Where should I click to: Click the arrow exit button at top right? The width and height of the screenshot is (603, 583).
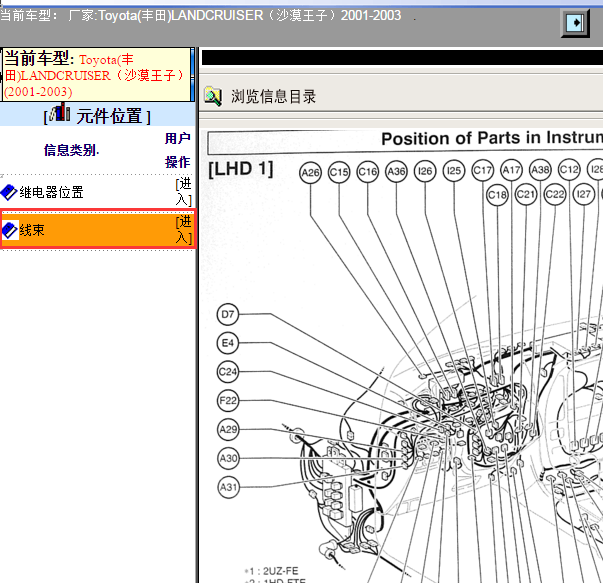575,23
